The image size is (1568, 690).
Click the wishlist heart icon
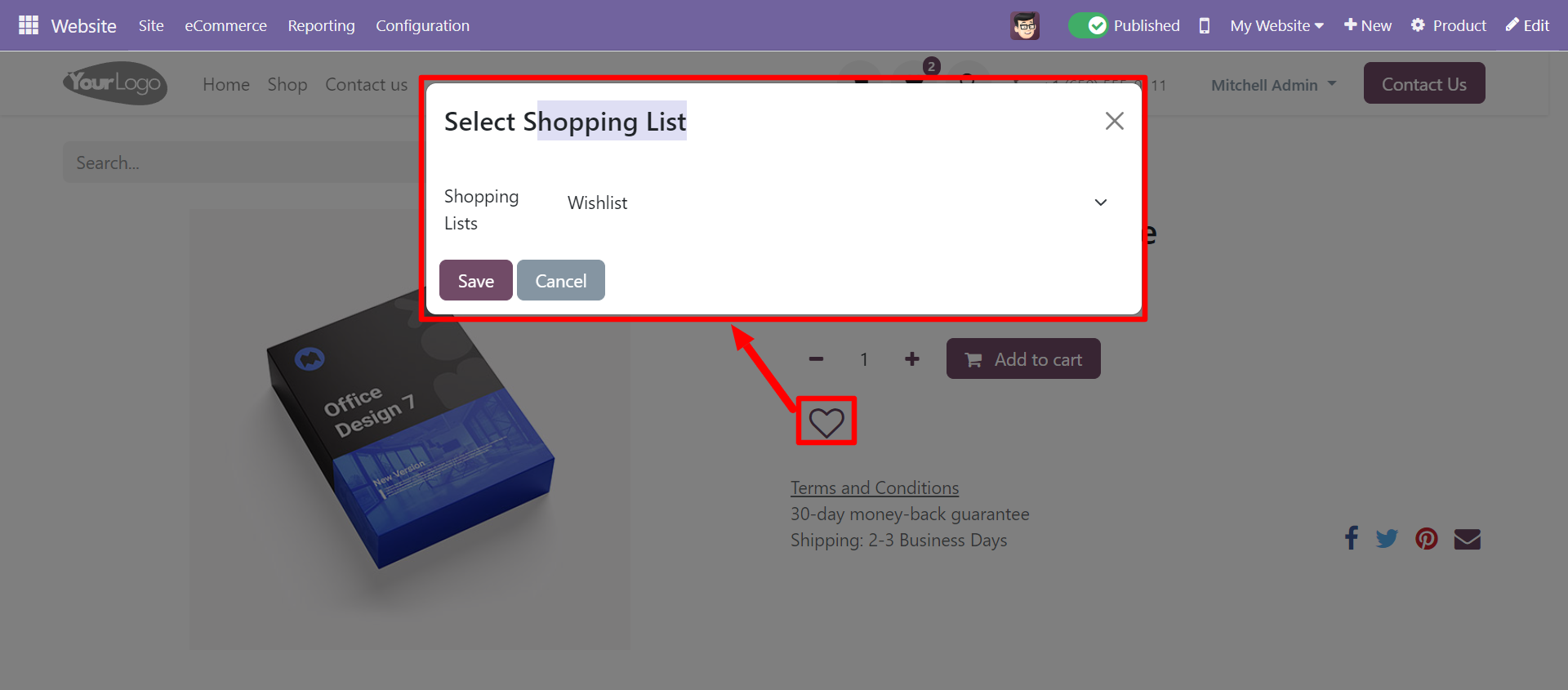(x=826, y=422)
